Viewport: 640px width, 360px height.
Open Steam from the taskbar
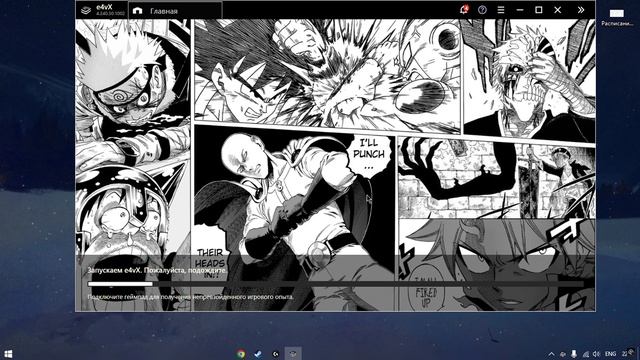258,354
